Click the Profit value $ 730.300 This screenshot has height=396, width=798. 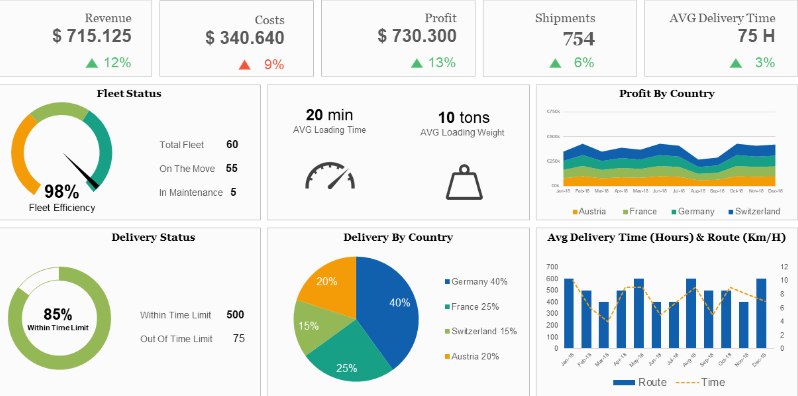point(417,36)
